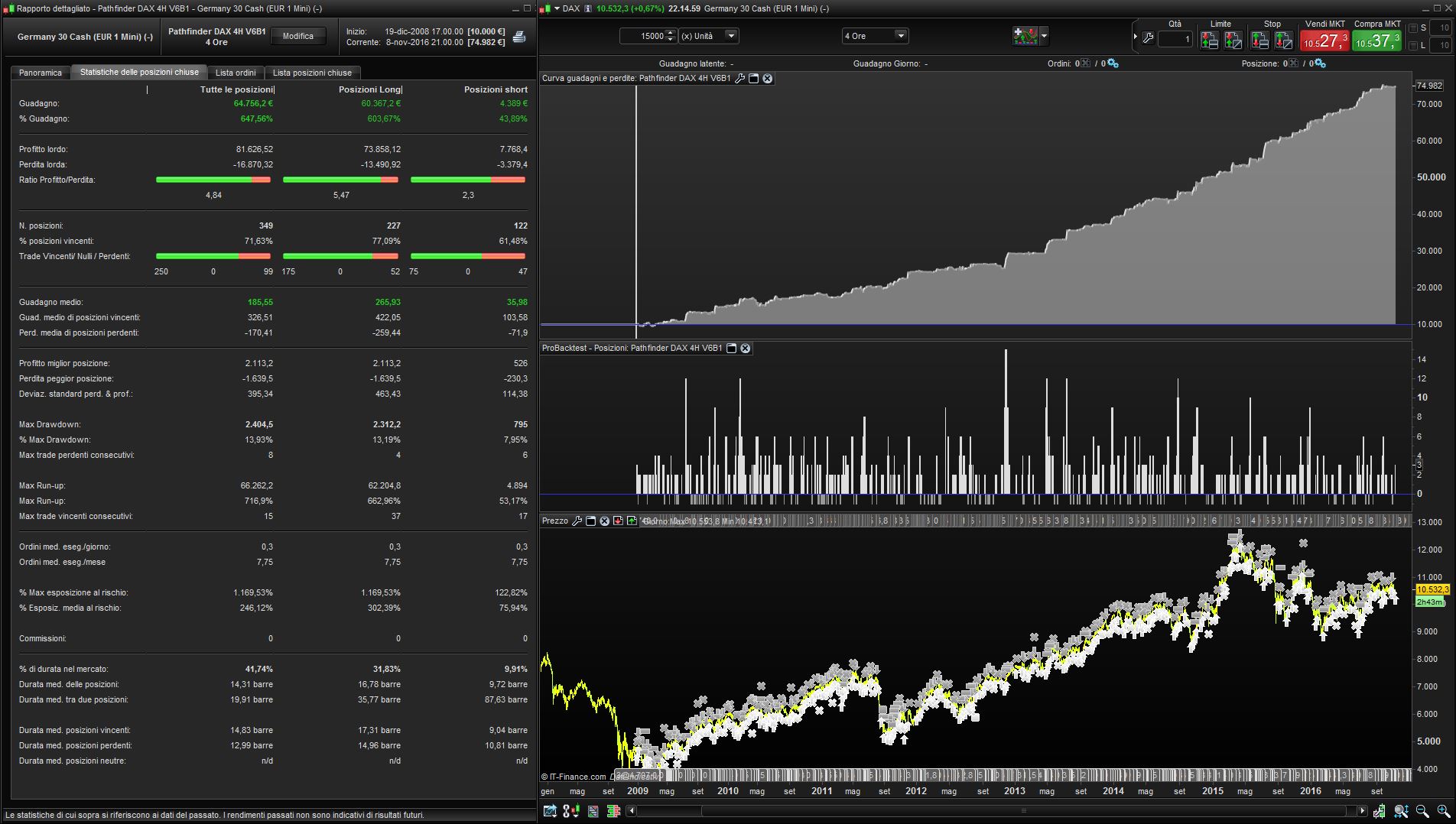This screenshot has height=824, width=1456.
Task: Click the L value field showing 10
Action: [x=1439, y=46]
